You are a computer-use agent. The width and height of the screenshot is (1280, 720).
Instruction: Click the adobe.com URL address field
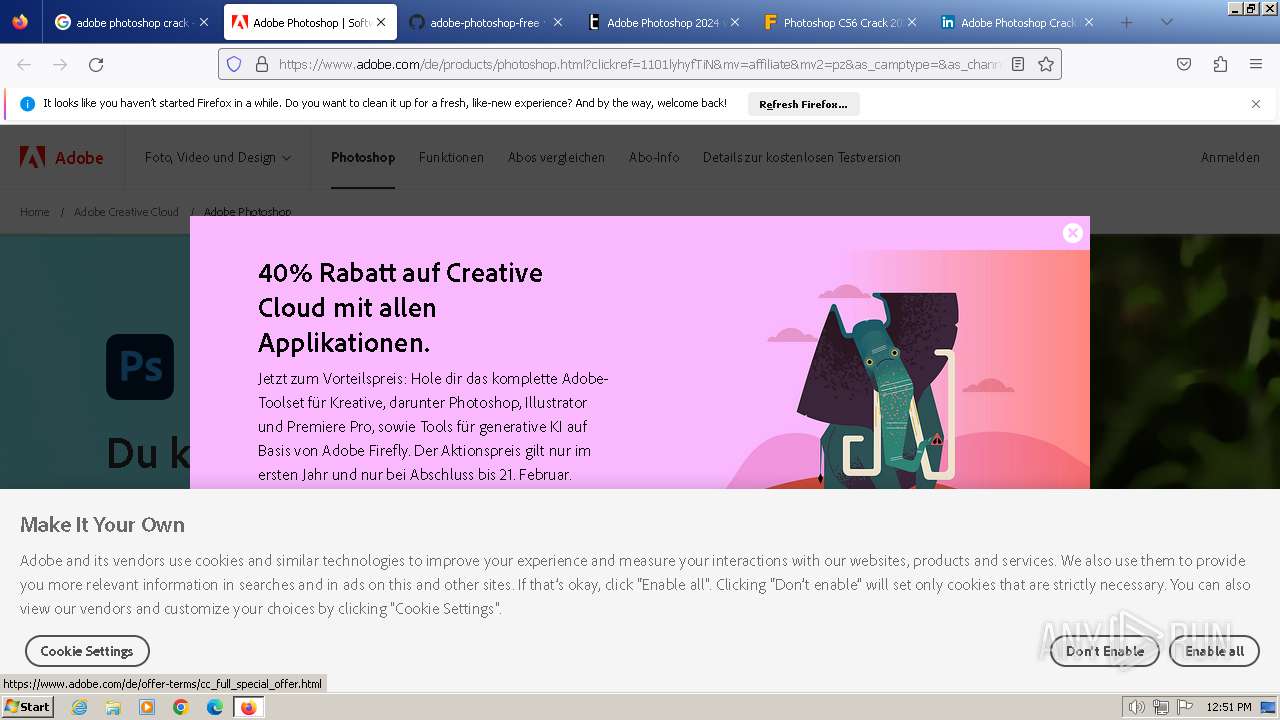(x=639, y=64)
